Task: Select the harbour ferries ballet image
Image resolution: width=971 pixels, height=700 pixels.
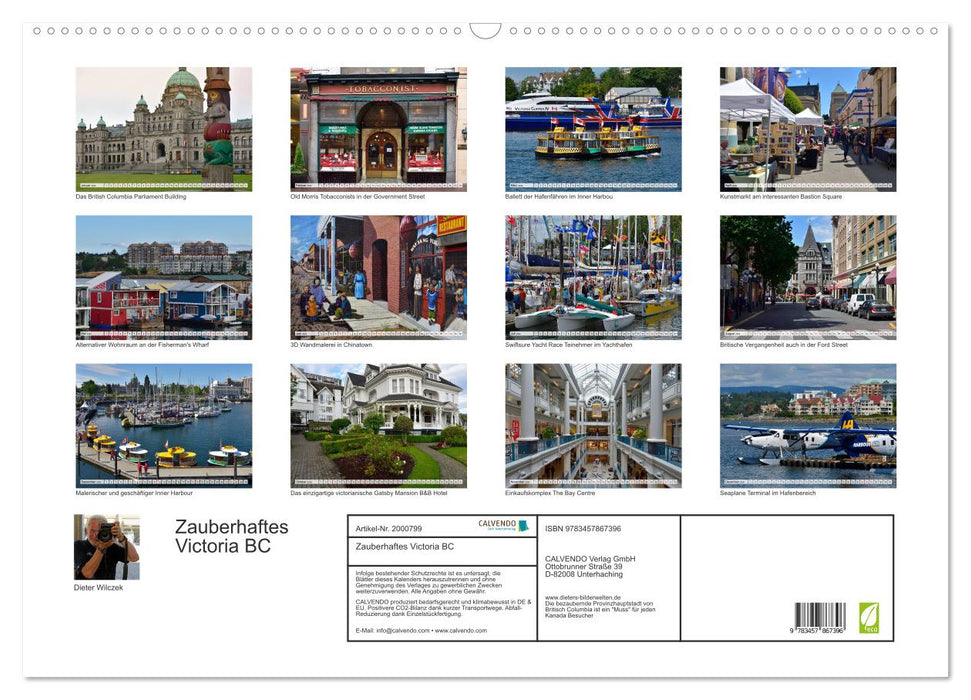Action: pyautogui.click(x=592, y=128)
